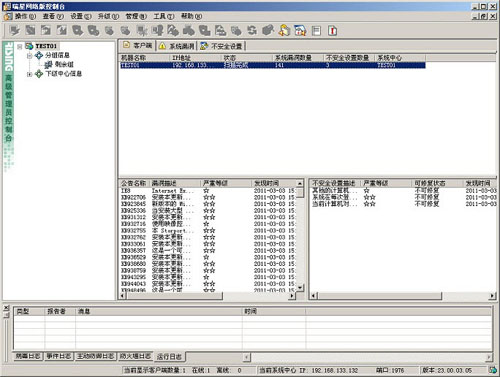Click the status icon at the right end of the status bar
This screenshot has height=377, width=500.
pos(492,370)
